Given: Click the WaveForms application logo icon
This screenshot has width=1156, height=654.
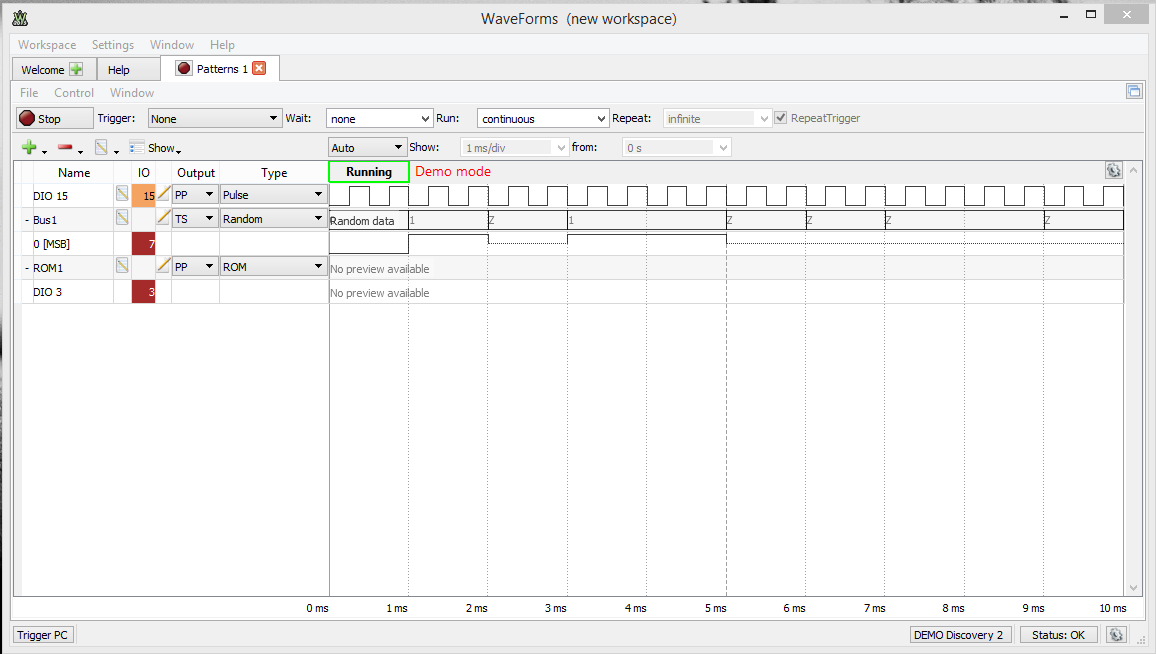Looking at the screenshot, I should pyautogui.click(x=20, y=18).
